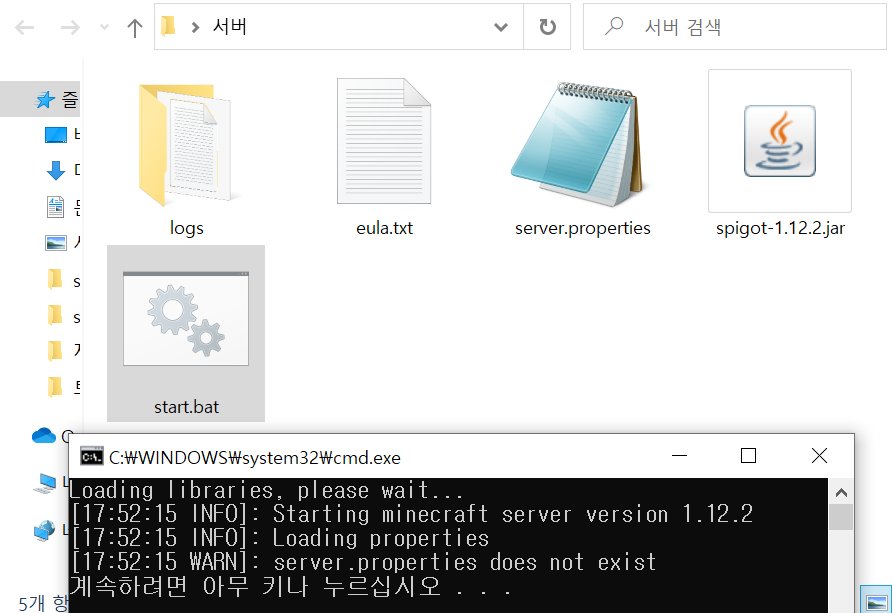This screenshot has height=613, width=893.
Task: Select the eula.txt file icon
Action: [x=383, y=141]
